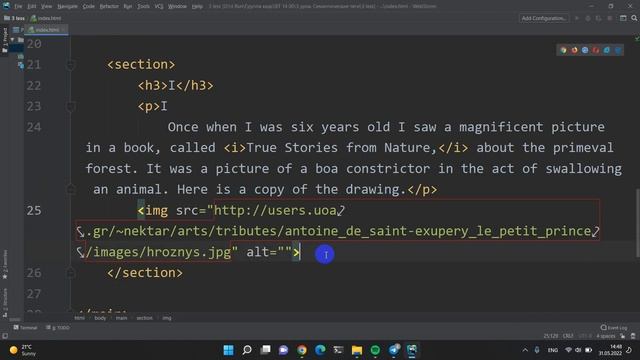640x360 pixels.
Task: Preview page in Edge browser icon
Action: tap(618, 50)
